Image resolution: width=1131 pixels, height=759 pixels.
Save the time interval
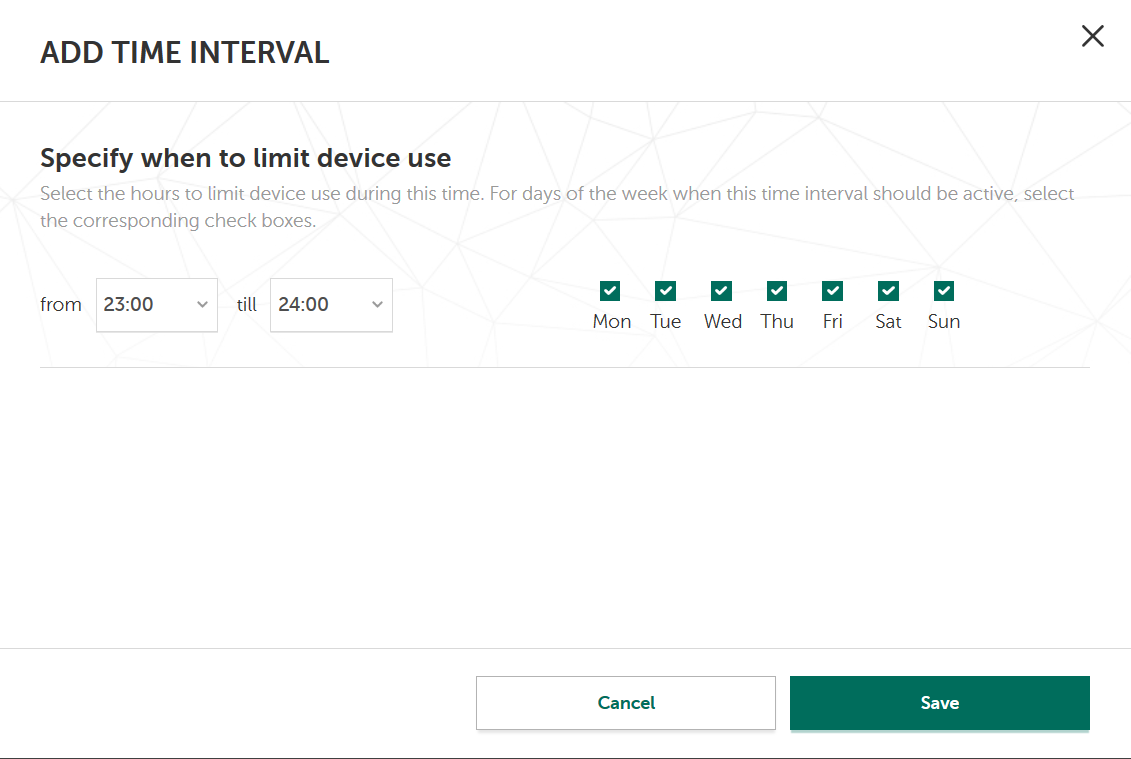click(939, 703)
